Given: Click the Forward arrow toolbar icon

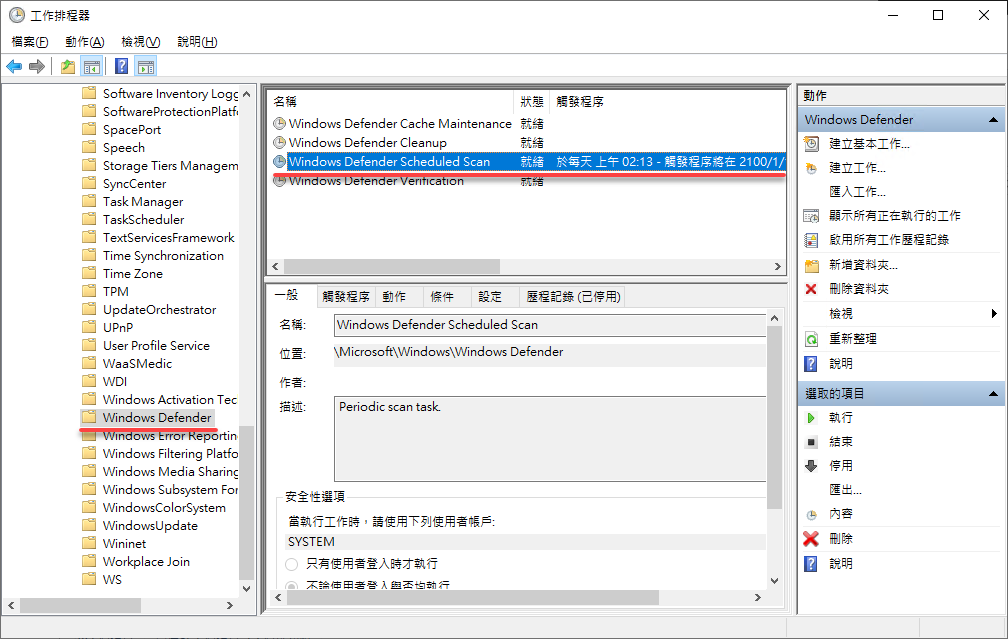Looking at the screenshot, I should 37,66.
